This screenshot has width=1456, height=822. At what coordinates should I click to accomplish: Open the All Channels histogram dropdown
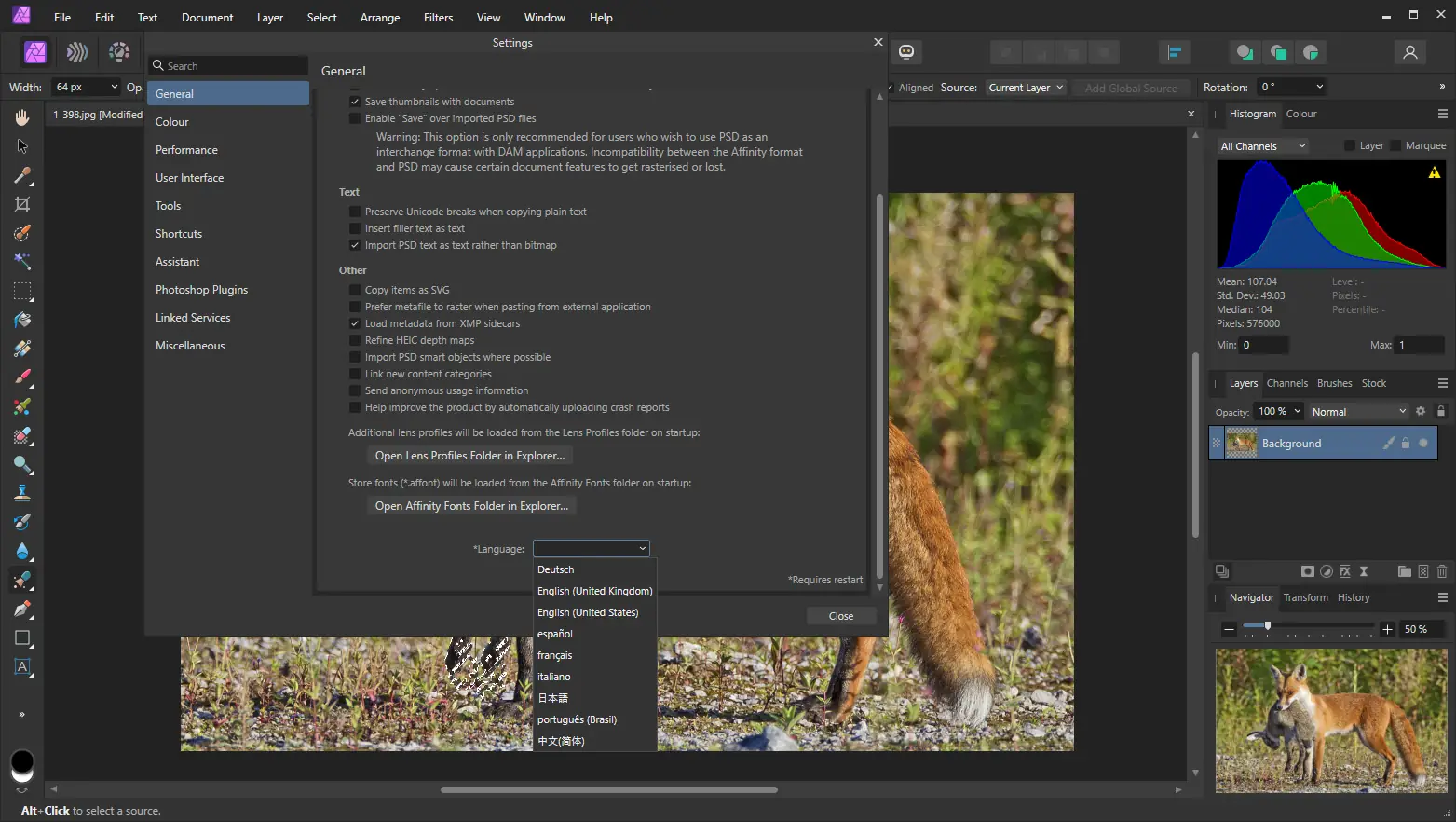tap(1263, 146)
